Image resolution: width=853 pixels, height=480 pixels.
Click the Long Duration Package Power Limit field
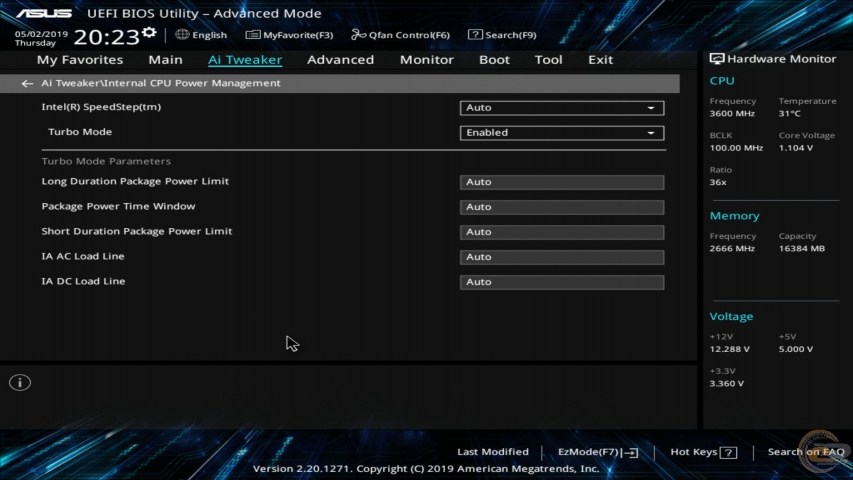pos(562,182)
